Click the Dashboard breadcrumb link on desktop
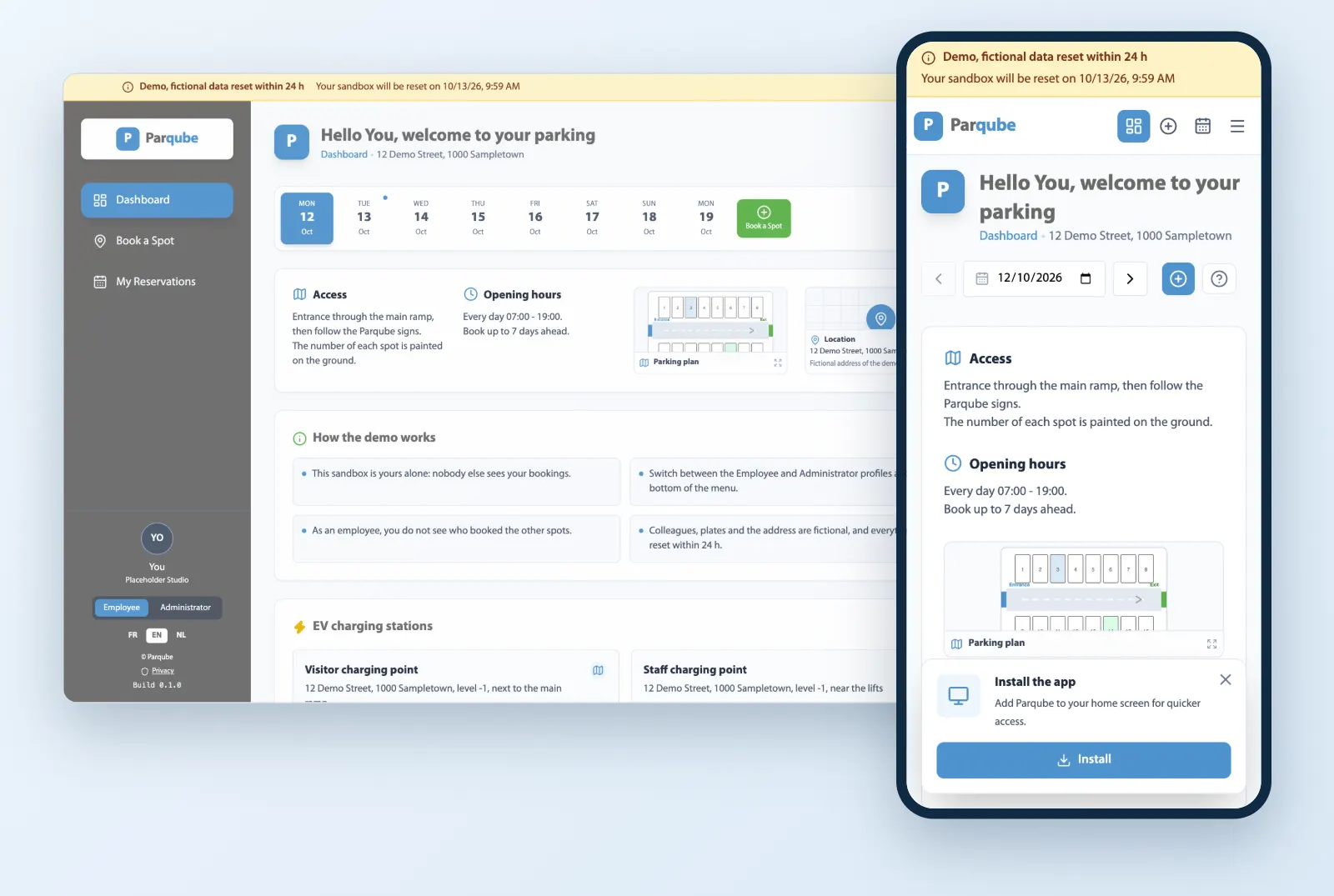 tap(344, 155)
